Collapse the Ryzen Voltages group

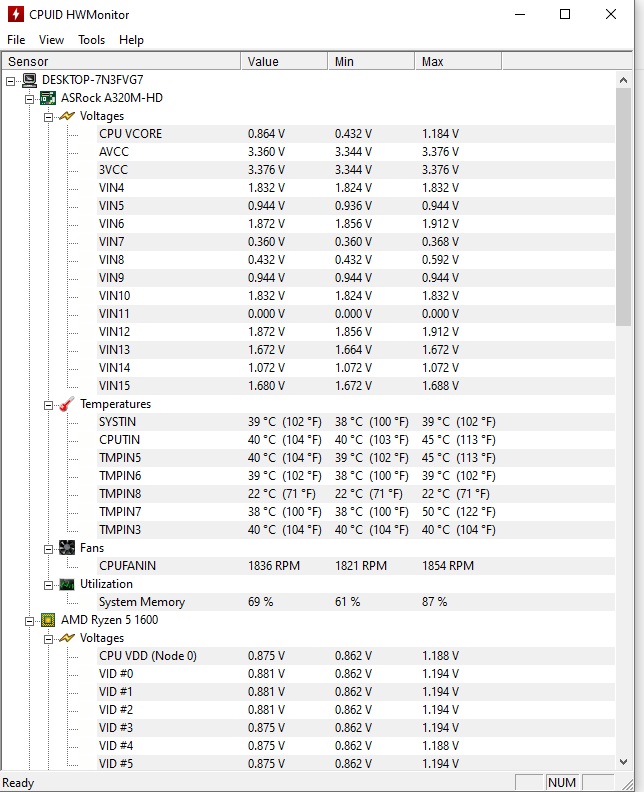coord(48,639)
